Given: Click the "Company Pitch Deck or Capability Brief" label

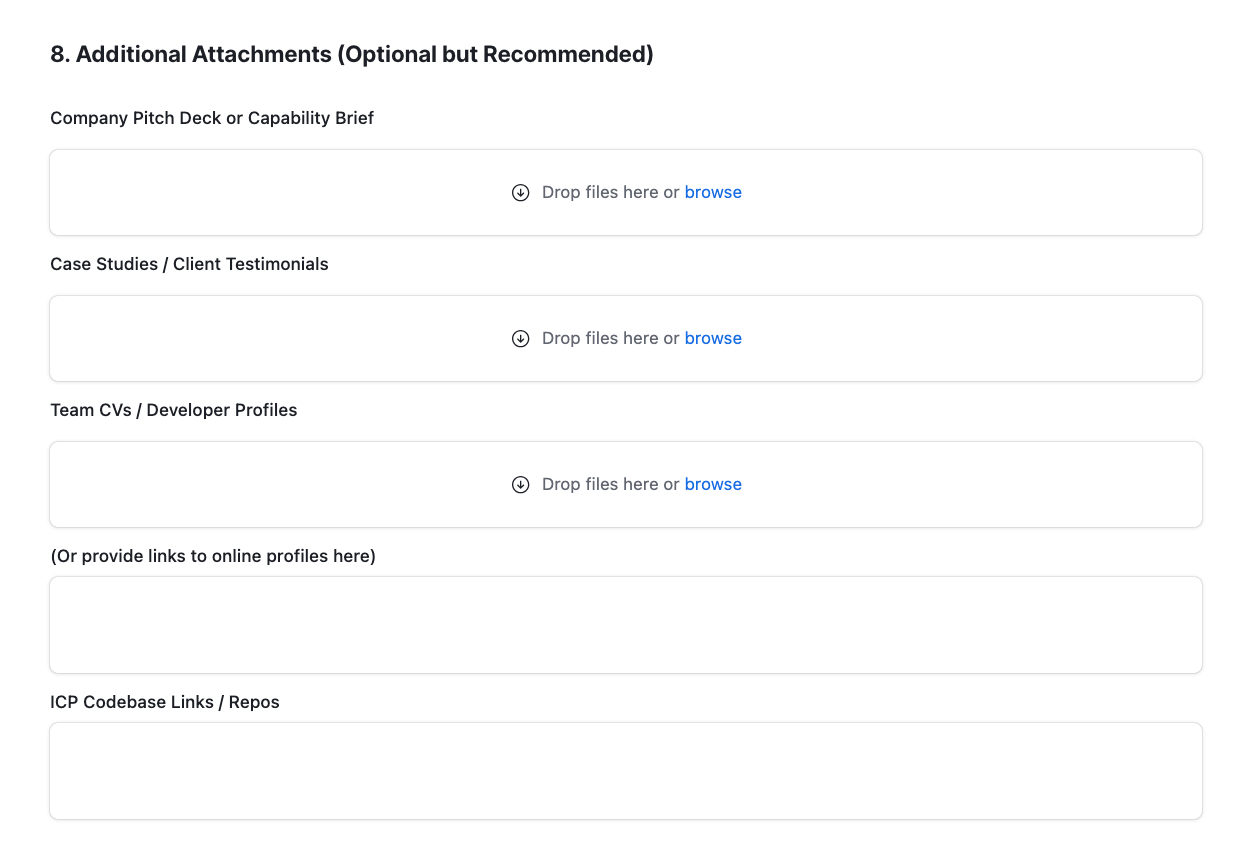Looking at the screenshot, I should (x=212, y=118).
